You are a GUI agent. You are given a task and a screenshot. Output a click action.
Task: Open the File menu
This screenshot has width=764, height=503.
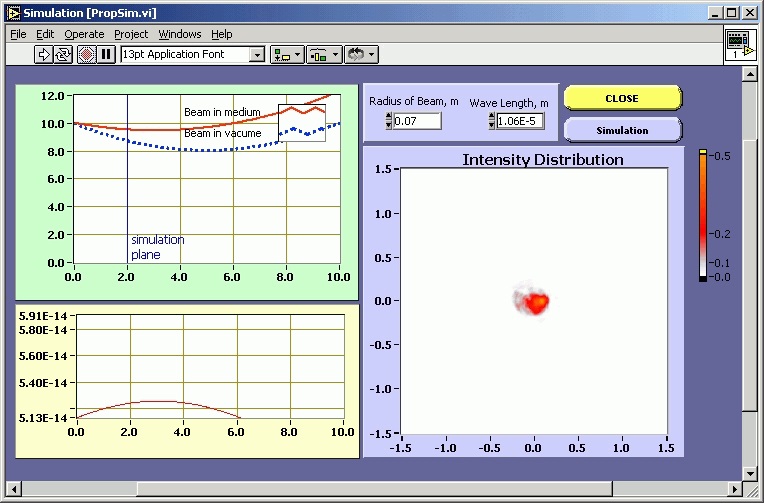point(19,34)
